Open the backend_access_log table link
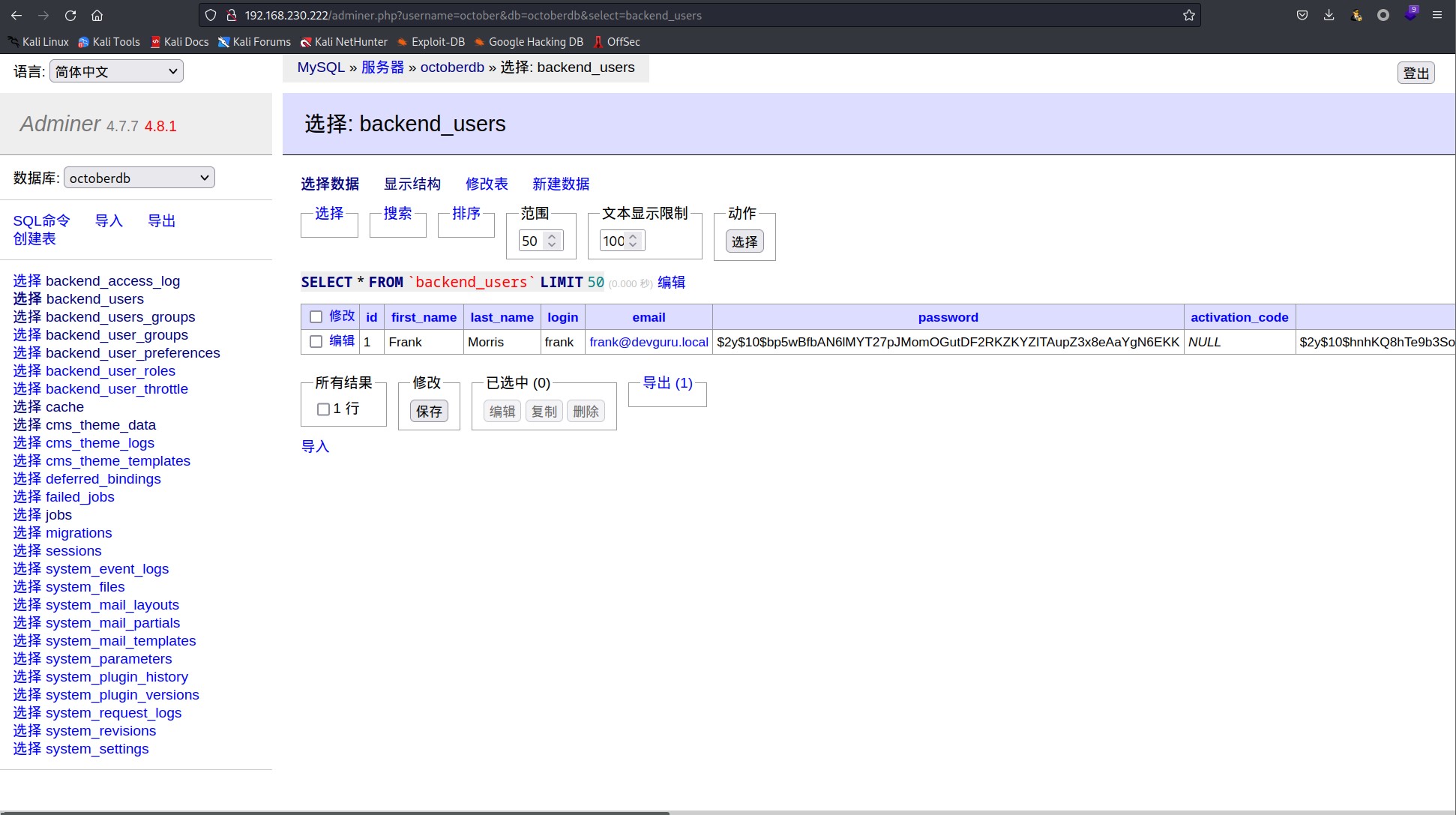This screenshot has height=815, width=1456. (112, 281)
